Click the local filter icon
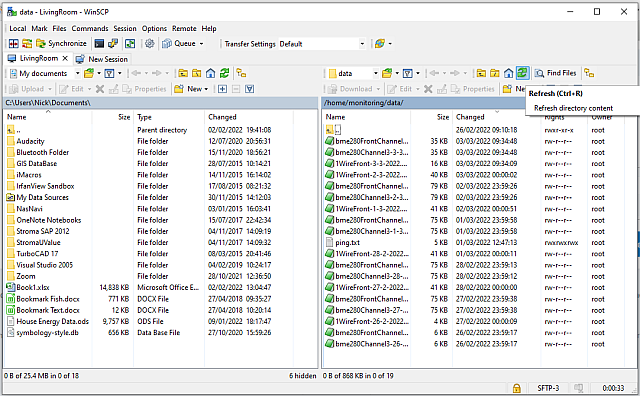The height and width of the screenshot is (396, 640). 109,73
